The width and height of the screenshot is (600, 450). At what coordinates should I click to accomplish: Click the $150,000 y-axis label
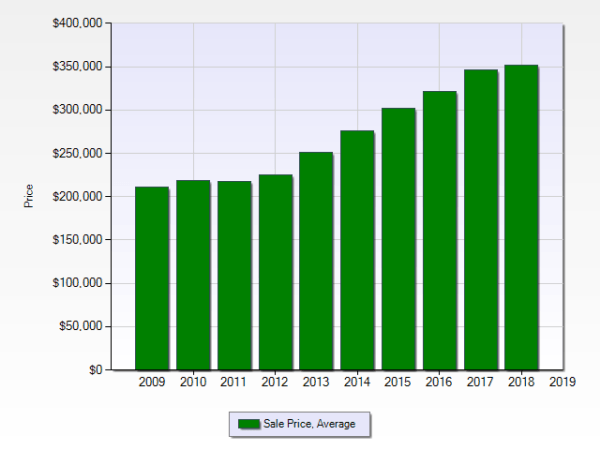coord(78,240)
